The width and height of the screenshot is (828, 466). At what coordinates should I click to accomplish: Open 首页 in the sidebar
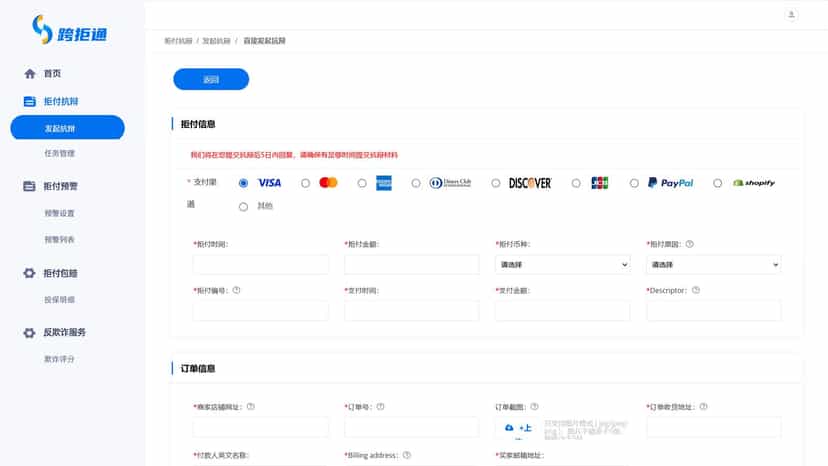tap(52, 73)
